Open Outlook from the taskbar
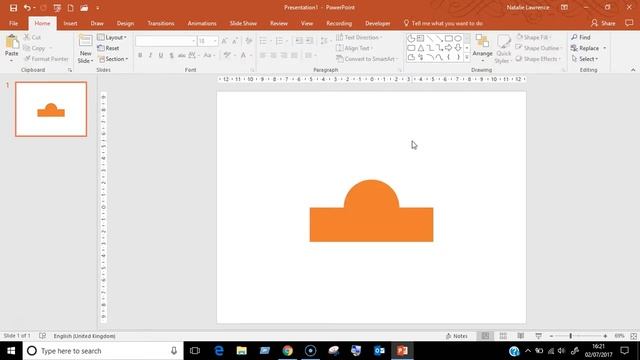 tap(379, 351)
